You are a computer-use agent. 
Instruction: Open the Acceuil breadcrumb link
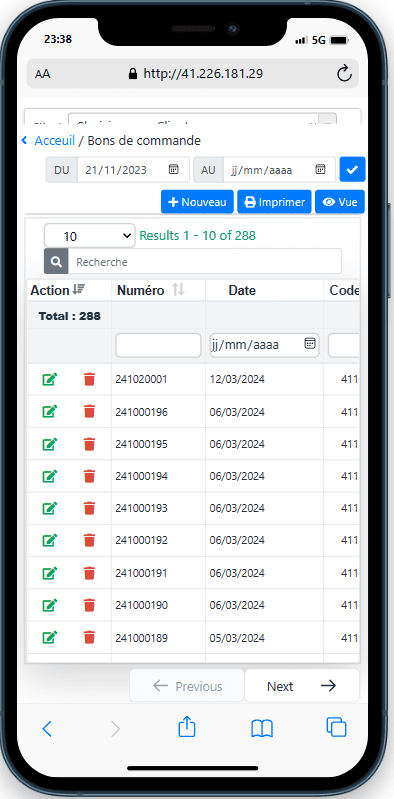click(x=55, y=141)
